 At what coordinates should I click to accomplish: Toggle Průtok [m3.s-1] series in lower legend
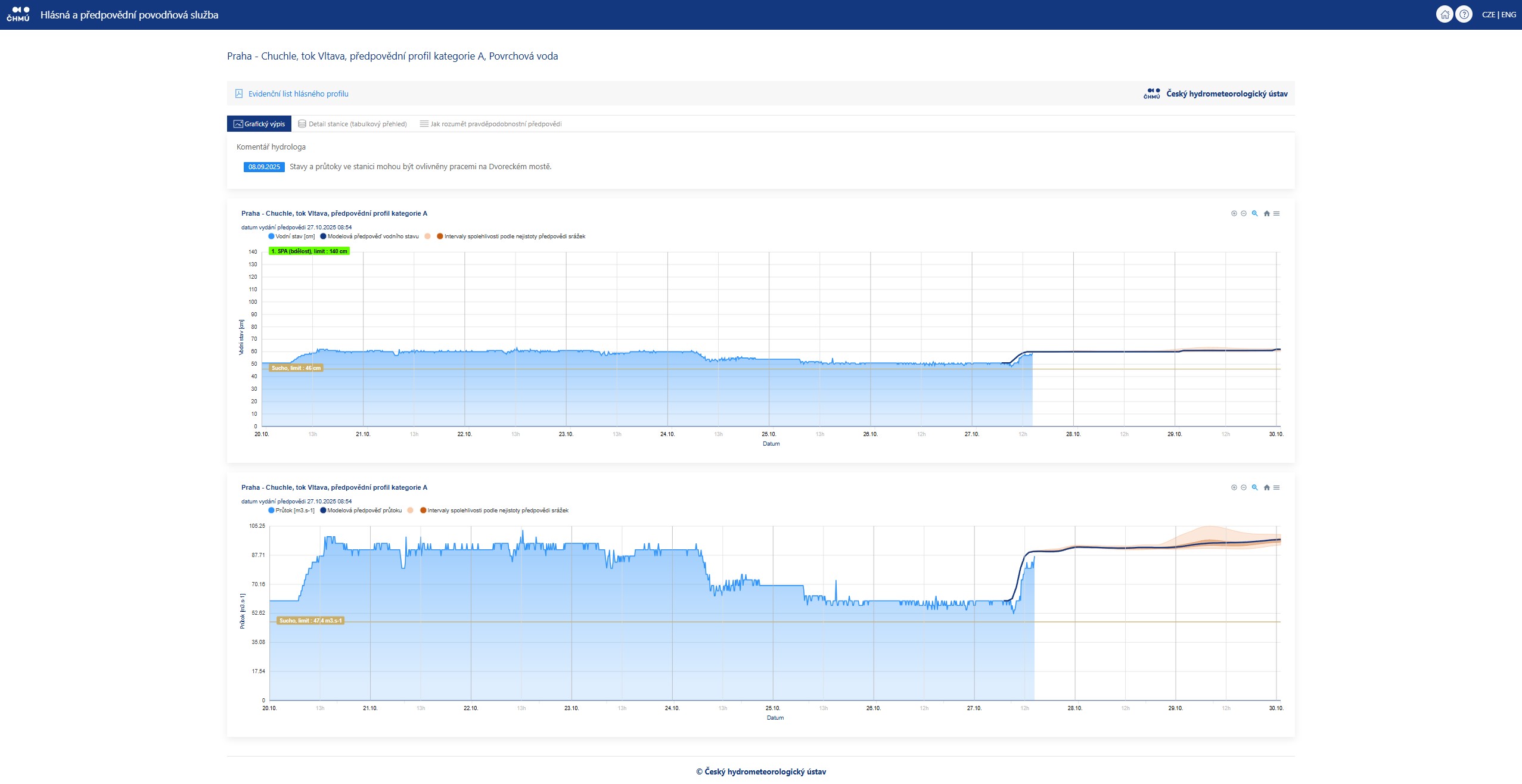[294, 511]
